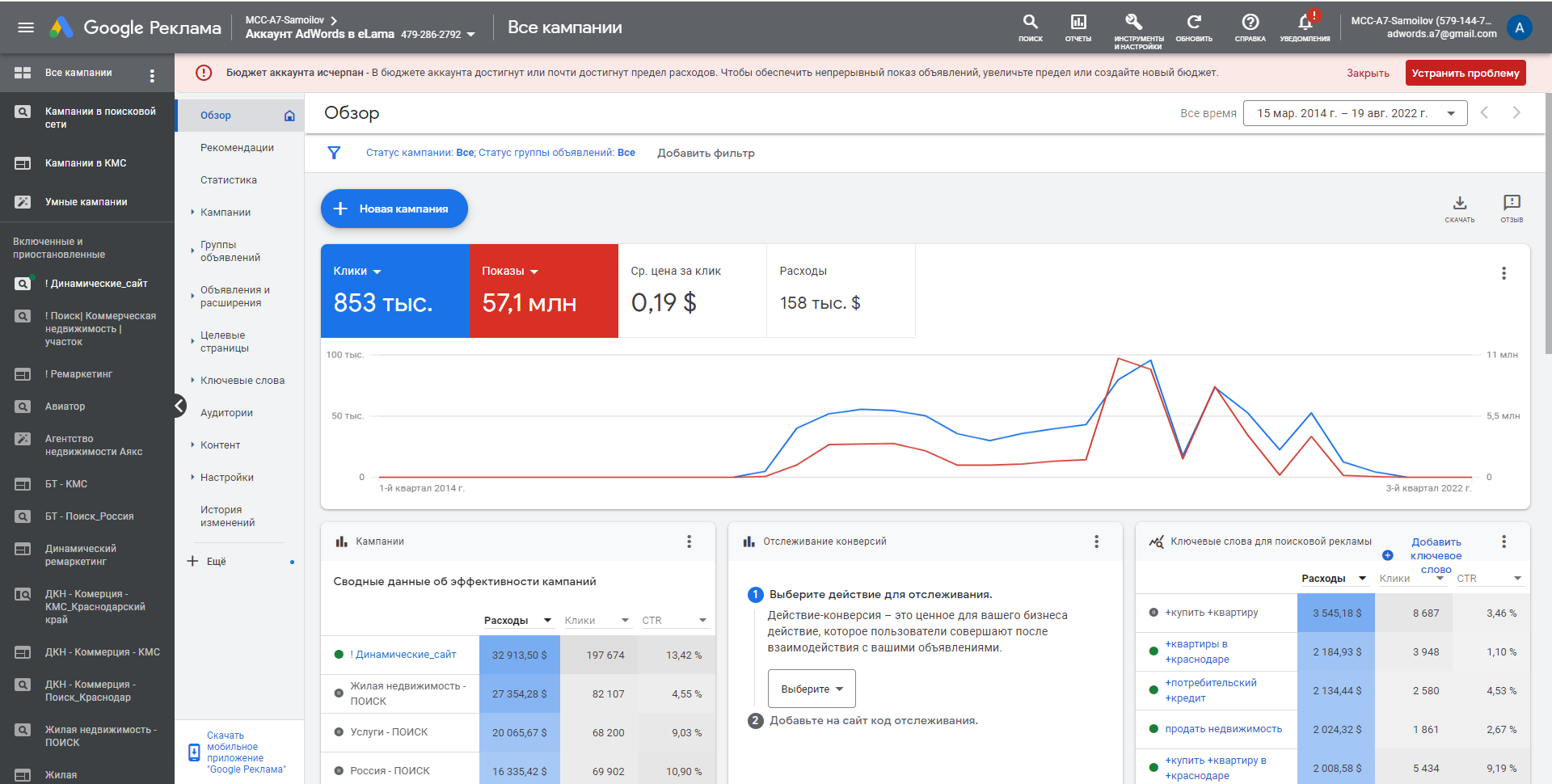This screenshot has height=784, width=1552.
Task: Click the MCC-A7-Samoilov breadcrumb in header
Action: 285,20
